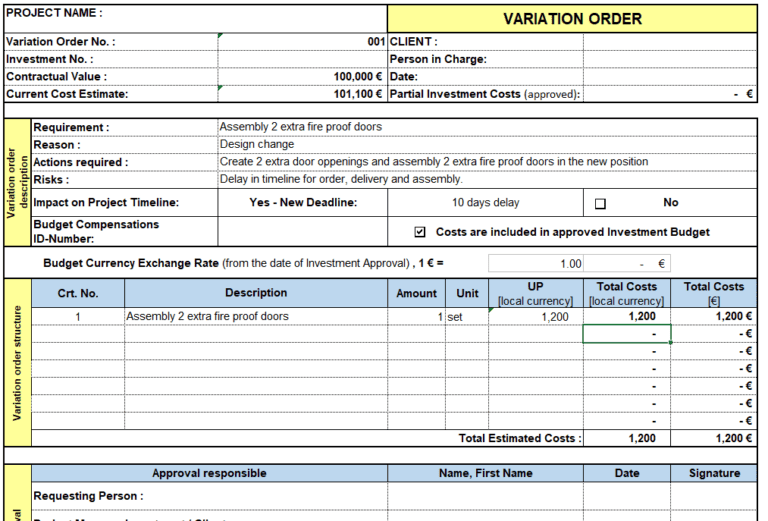Click the 'Total Costs [€]' column header
Viewport: 768px width, 521px height.
[x=714, y=293]
